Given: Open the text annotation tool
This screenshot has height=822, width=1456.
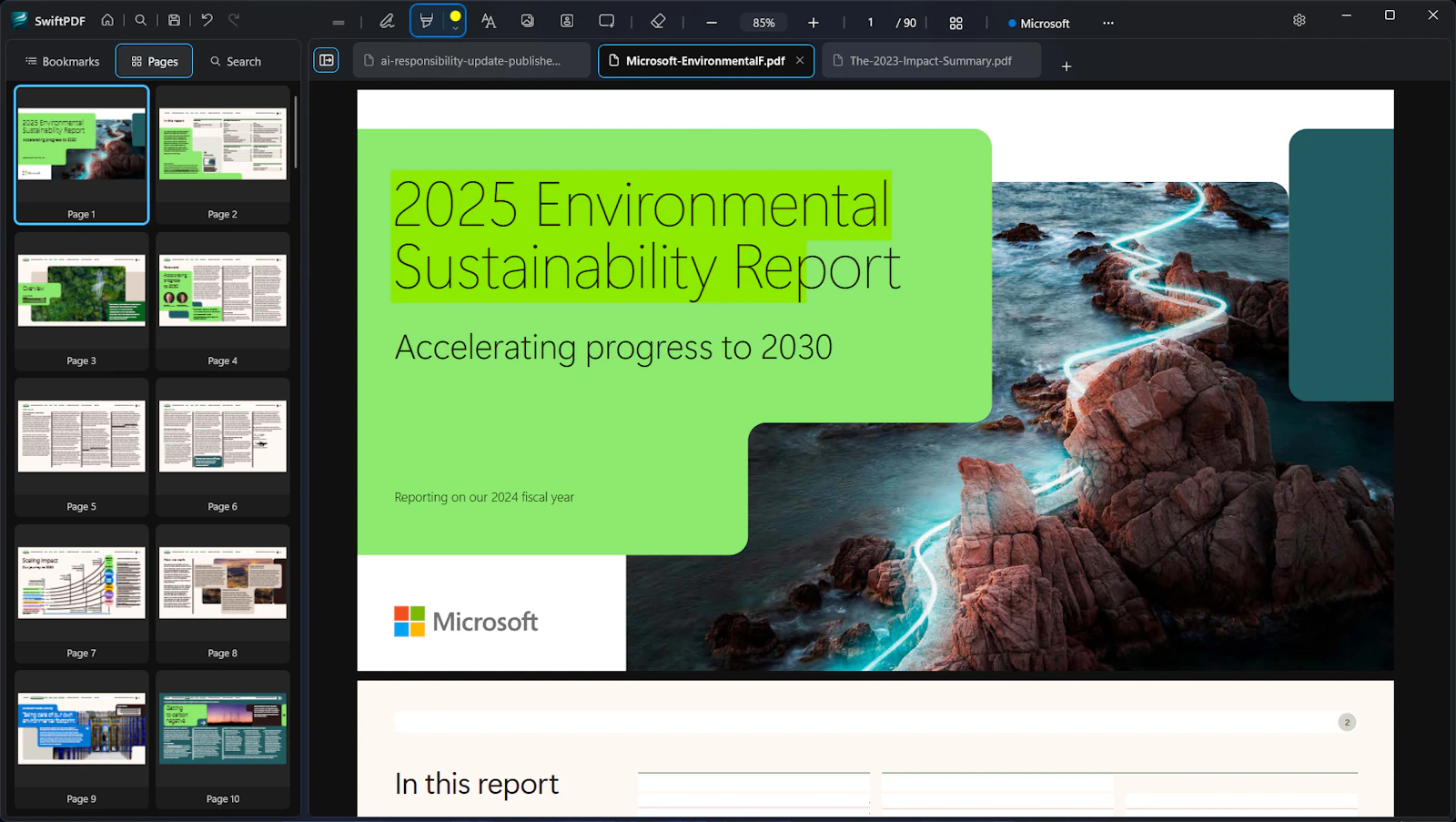Looking at the screenshot, I should tap(489, 20).
